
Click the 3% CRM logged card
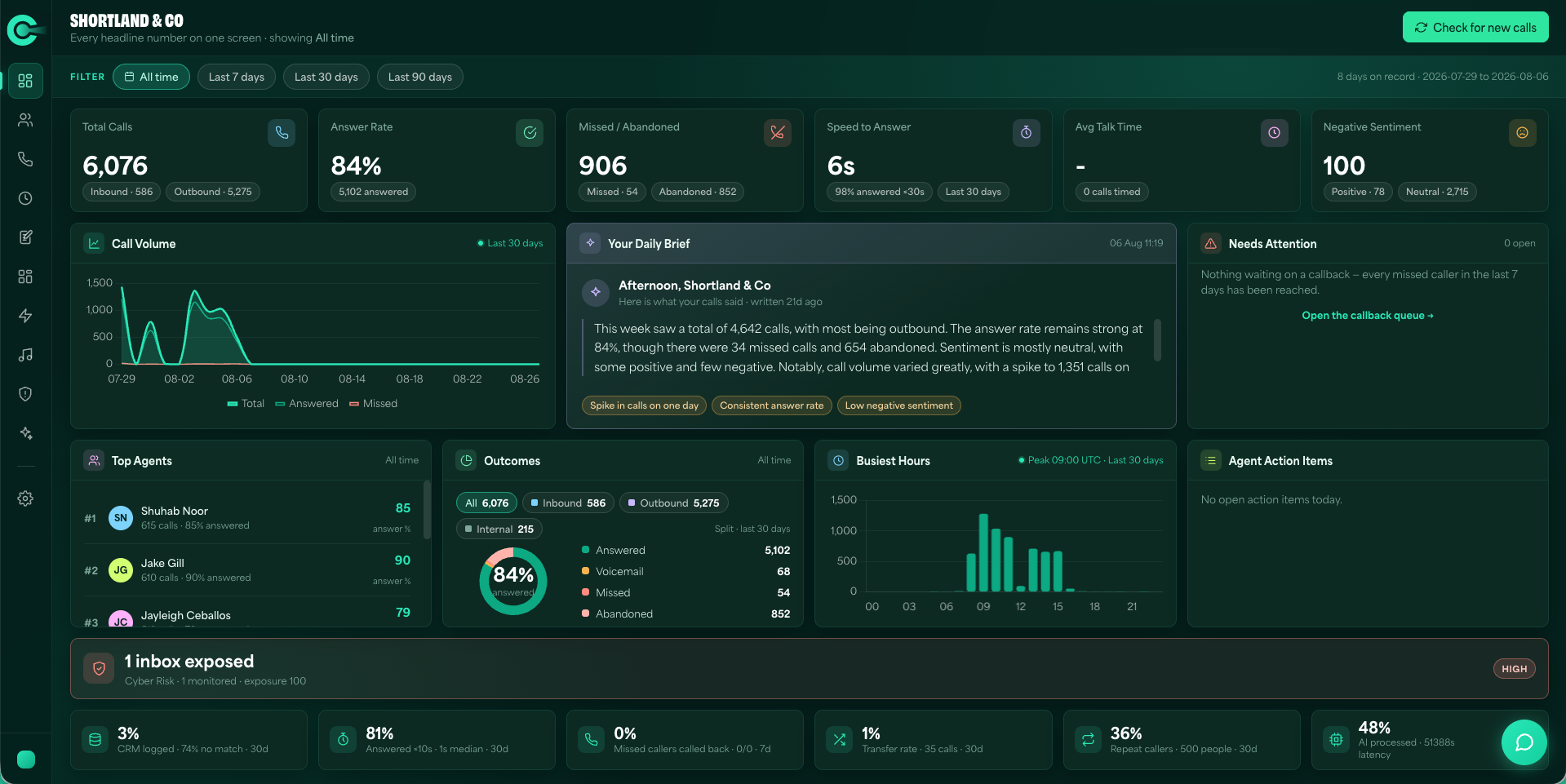click(x=189, y=739)
